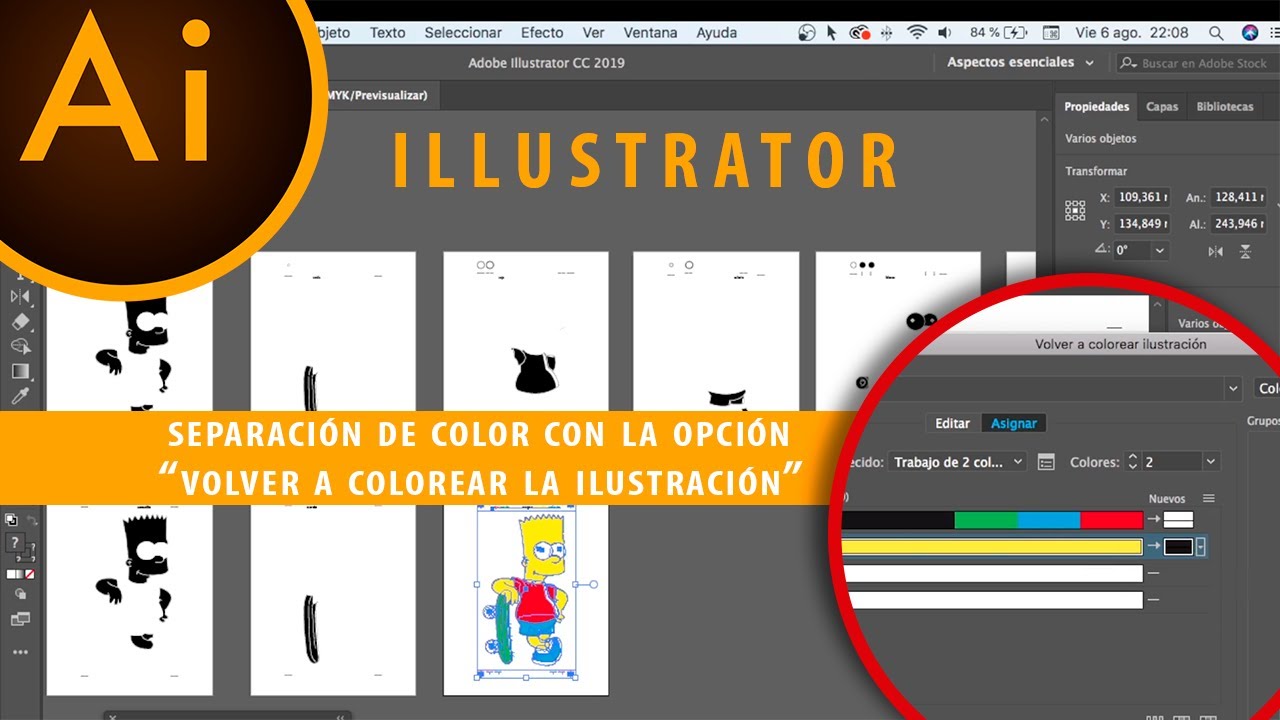1280x720 pixels.
Task: Open new-color options arrow beside black swatch
Action: coord(1200,547)
